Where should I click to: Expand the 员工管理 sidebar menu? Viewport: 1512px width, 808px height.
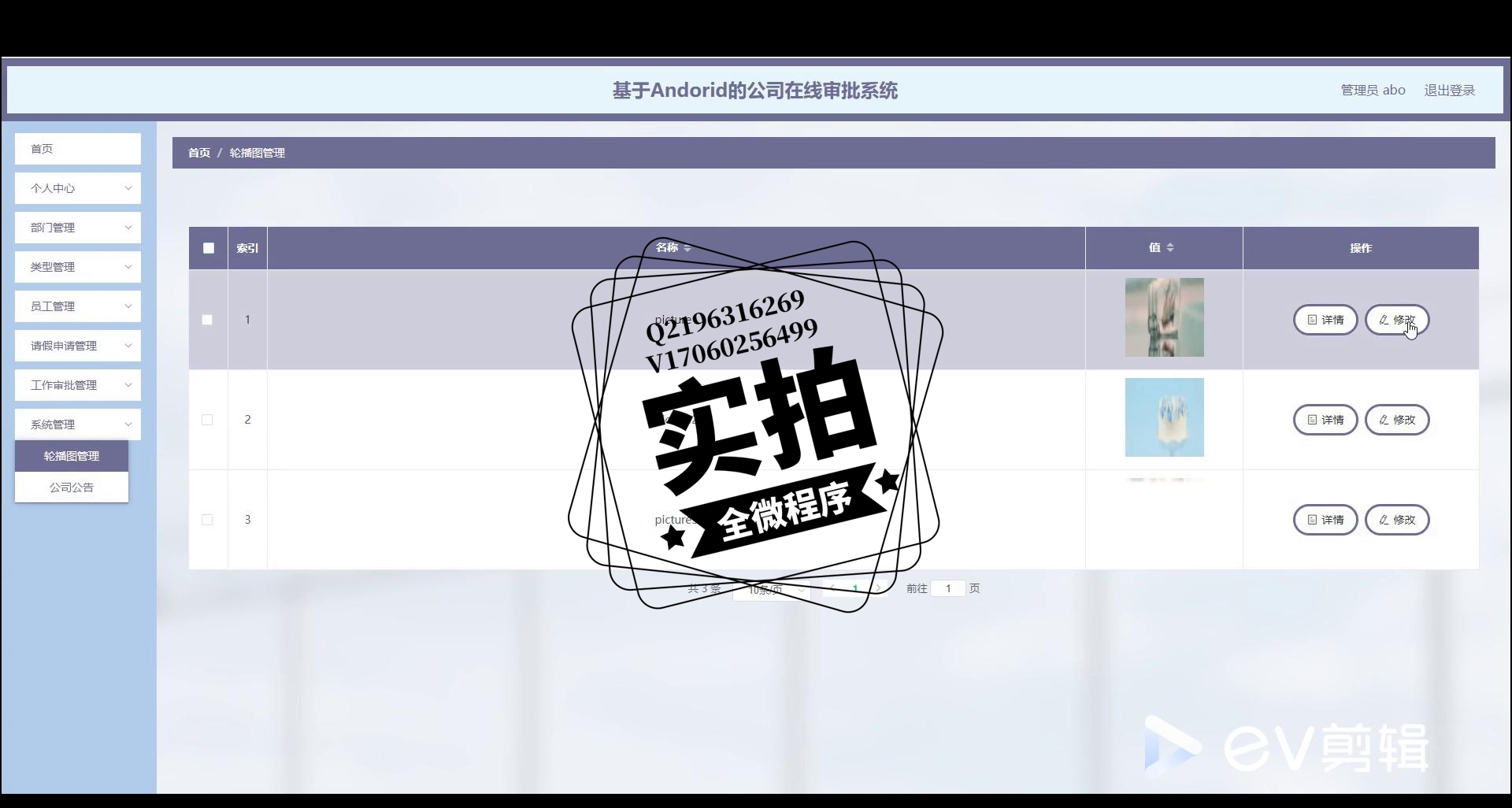coord(77,306)
